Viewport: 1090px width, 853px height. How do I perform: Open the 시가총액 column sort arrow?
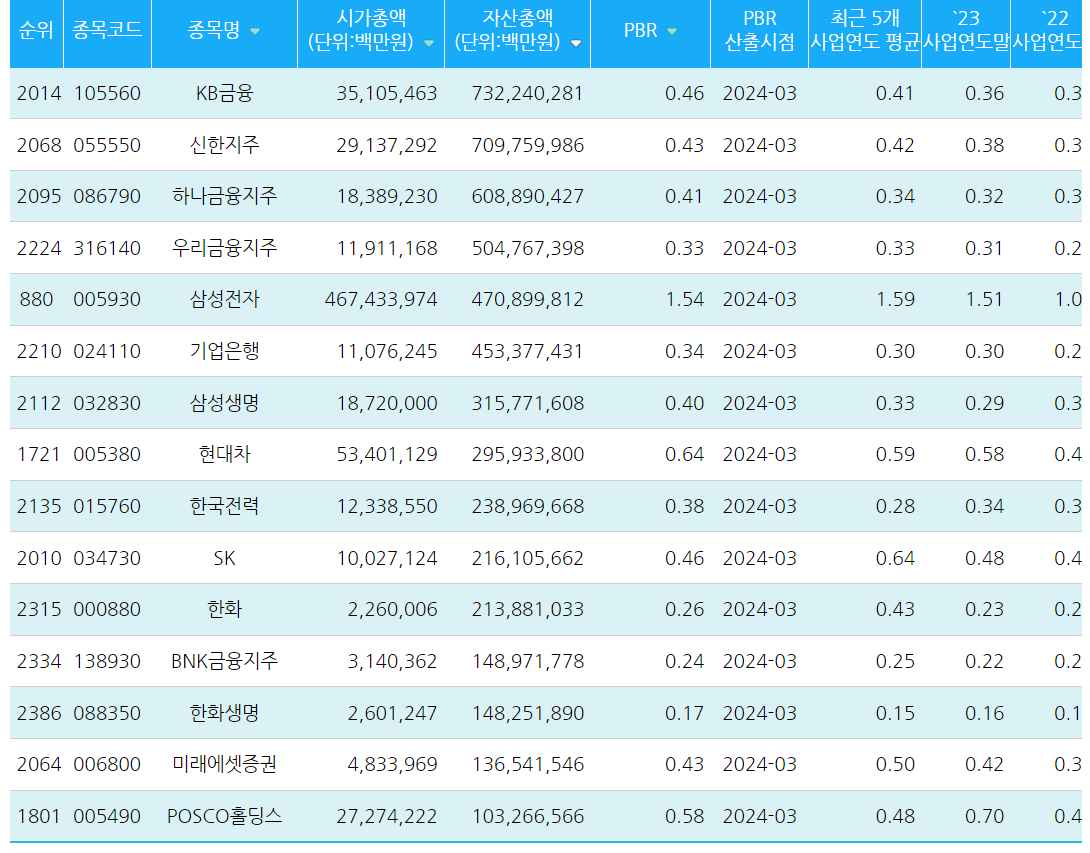[429, 43]
